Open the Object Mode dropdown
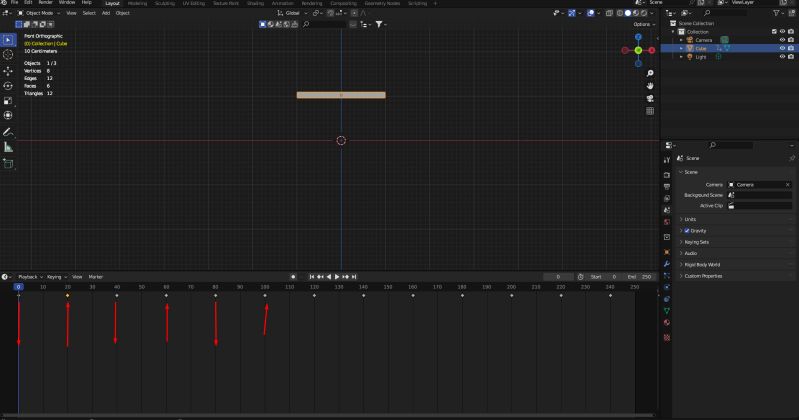799x420 pixels. [38, 13]
